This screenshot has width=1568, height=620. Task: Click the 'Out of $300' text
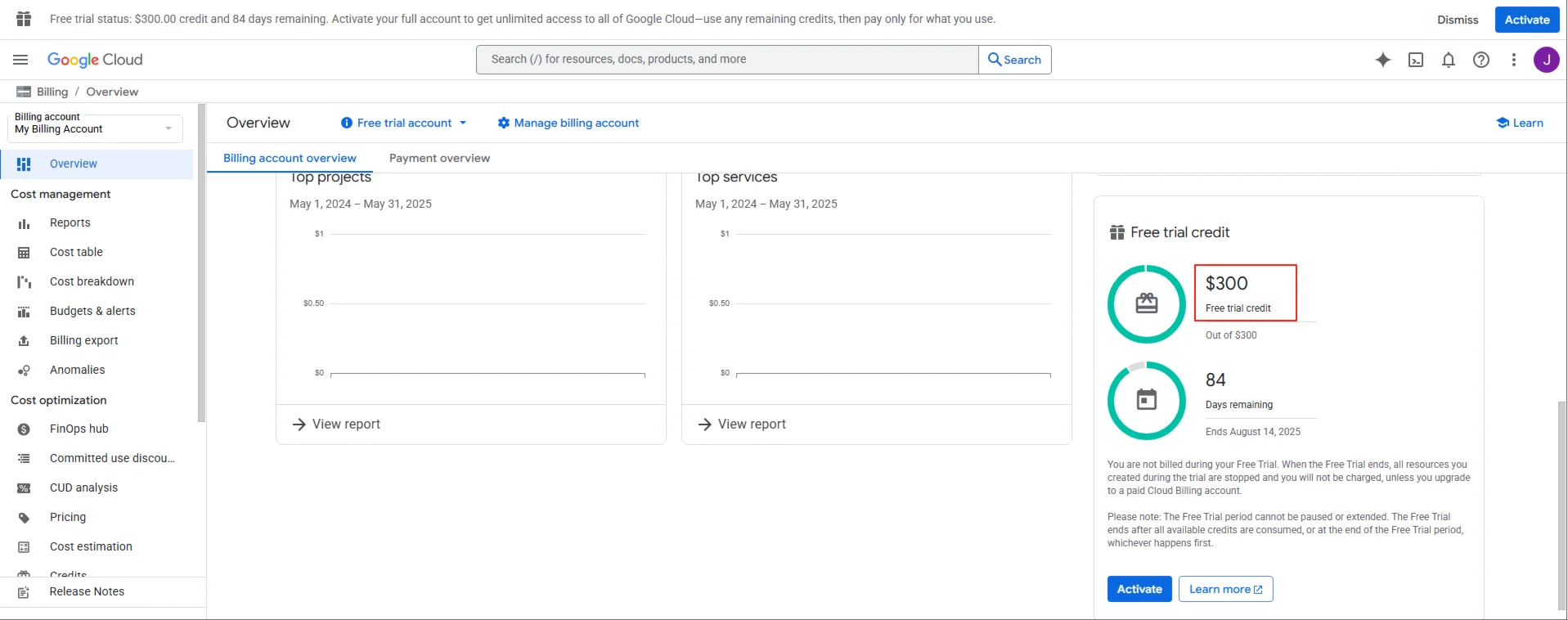[x=1231, y=335]
